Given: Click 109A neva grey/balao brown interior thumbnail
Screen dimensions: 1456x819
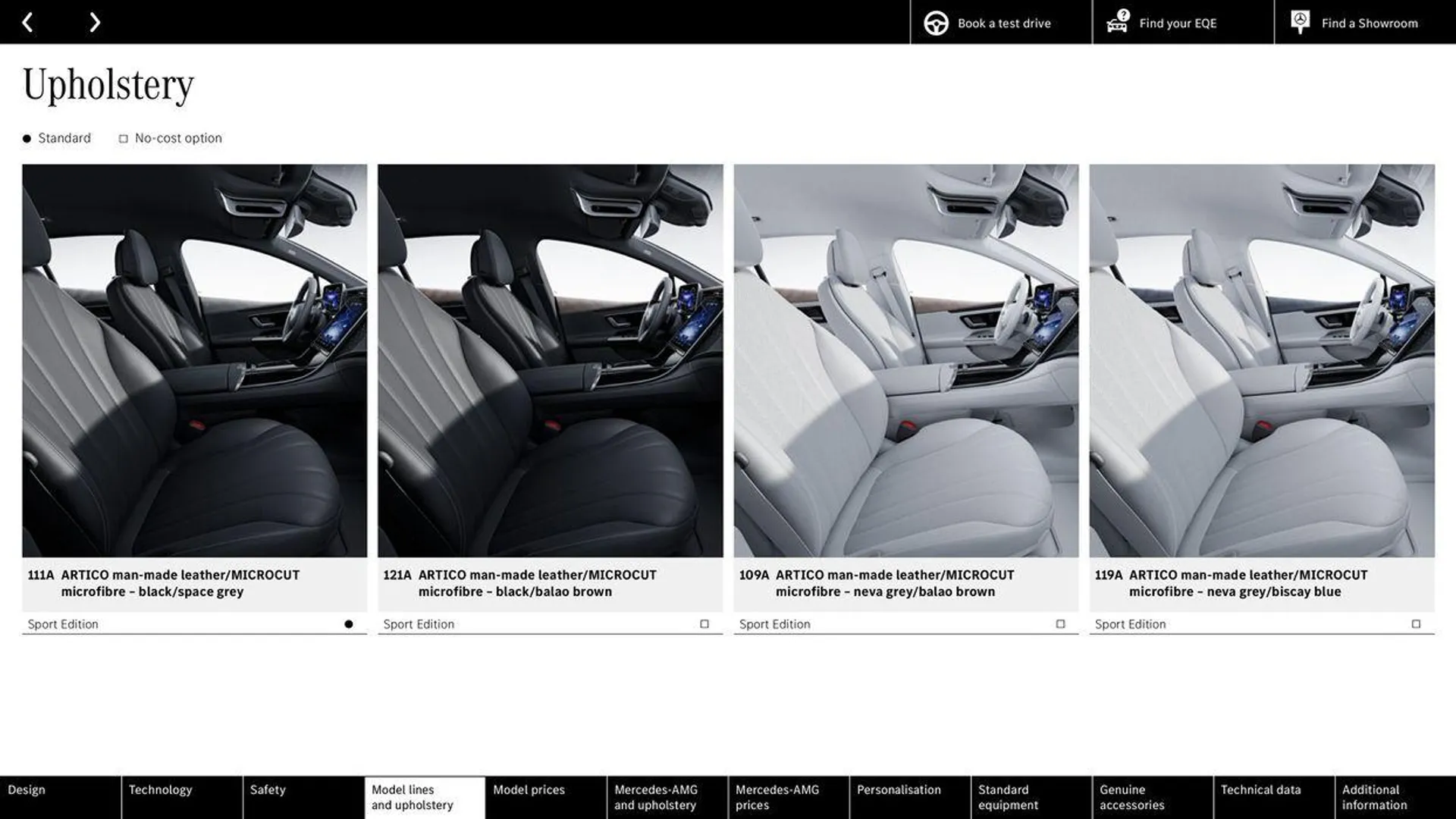Looking at the screenshot, I should click(x=906, y=360).
